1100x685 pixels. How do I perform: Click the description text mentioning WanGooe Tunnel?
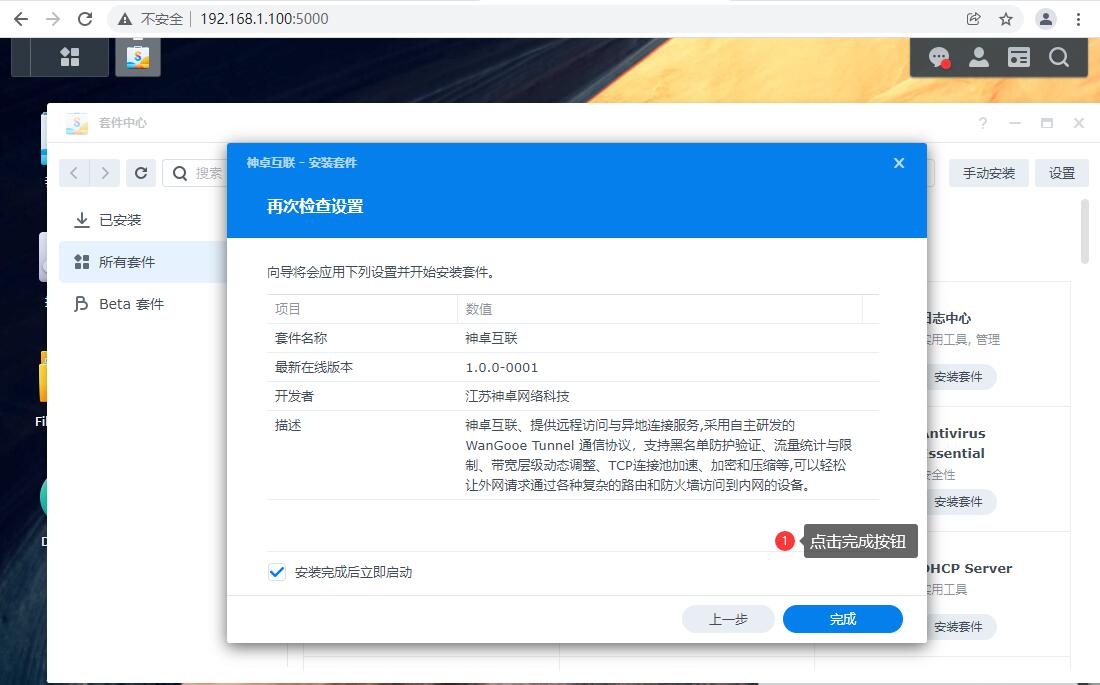(659, 455)
